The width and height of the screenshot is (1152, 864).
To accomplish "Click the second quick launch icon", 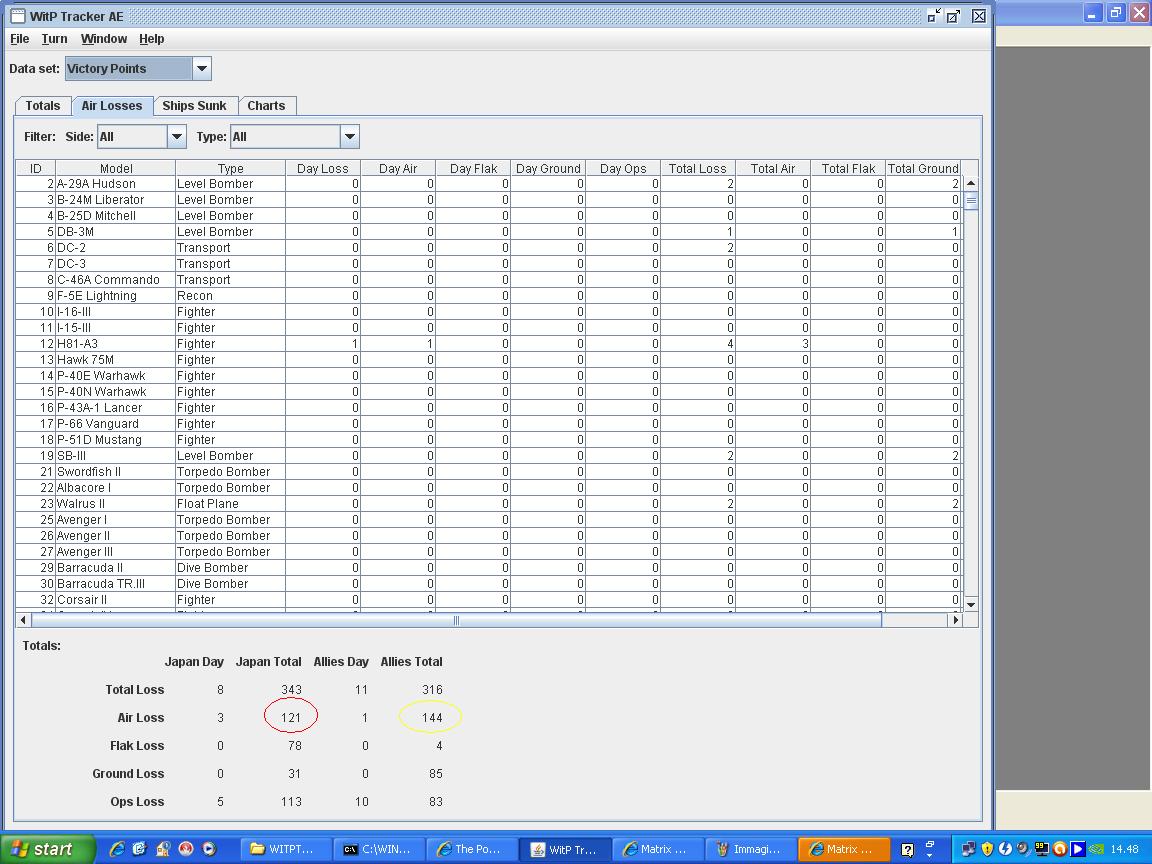I will [140, 849].
